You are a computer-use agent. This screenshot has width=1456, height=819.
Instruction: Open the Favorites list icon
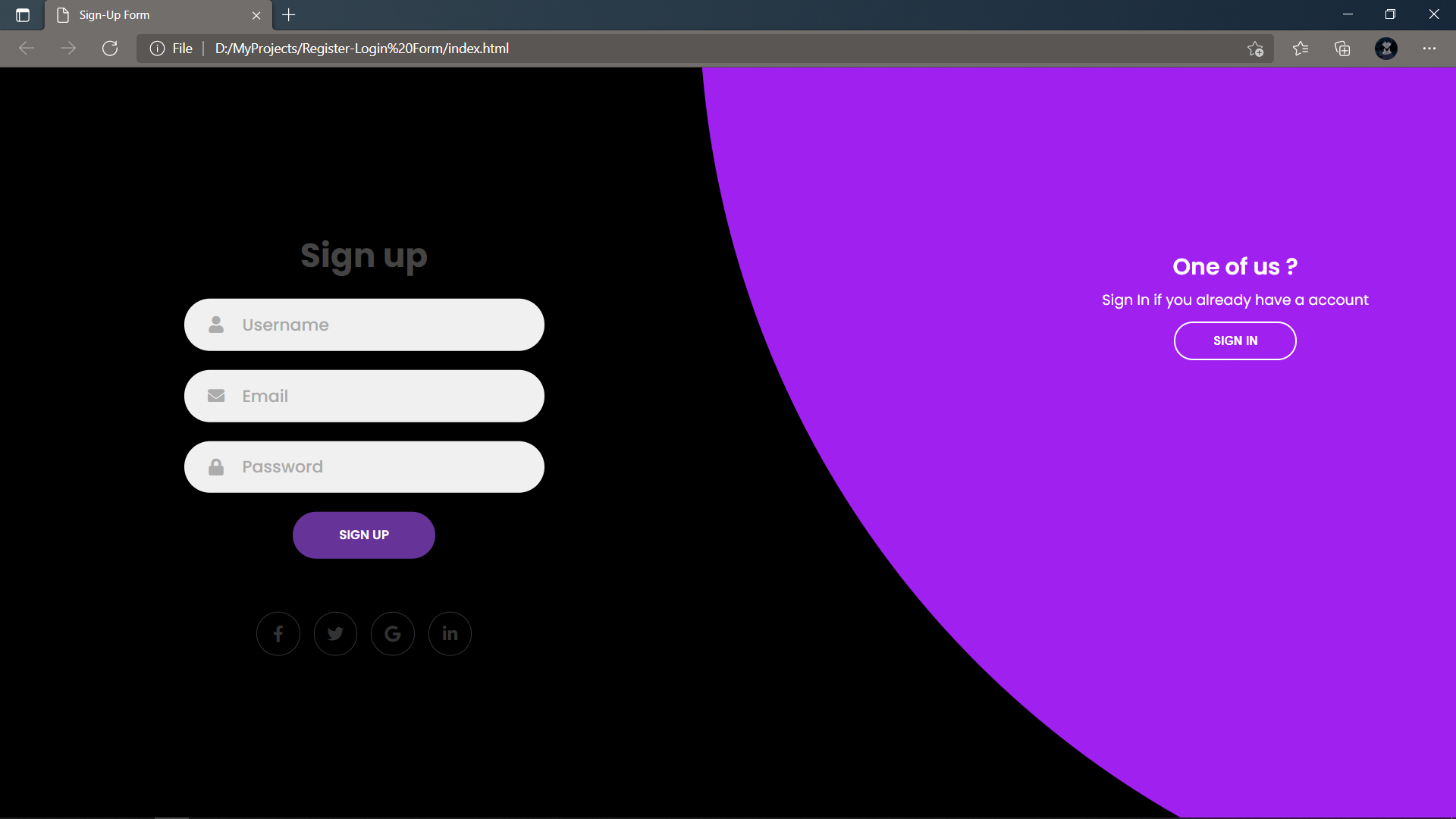(1301, 49)
